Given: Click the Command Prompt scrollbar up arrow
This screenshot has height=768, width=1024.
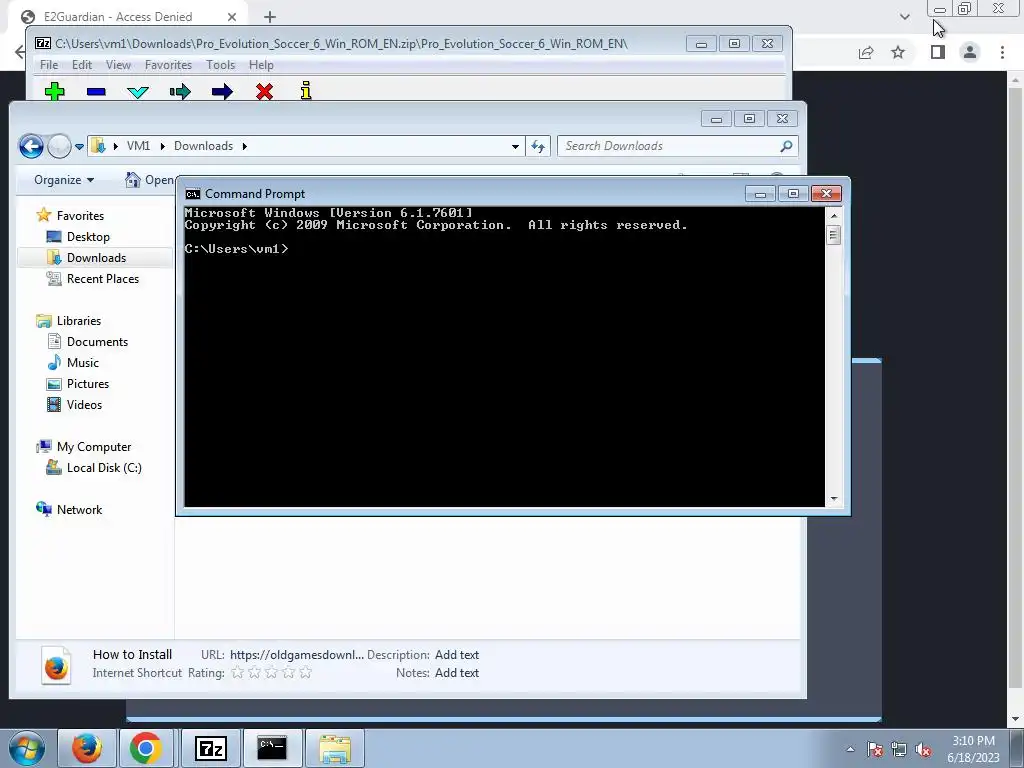Looking at the screenshot, I should pyautogui.click(x=833, y=215).
